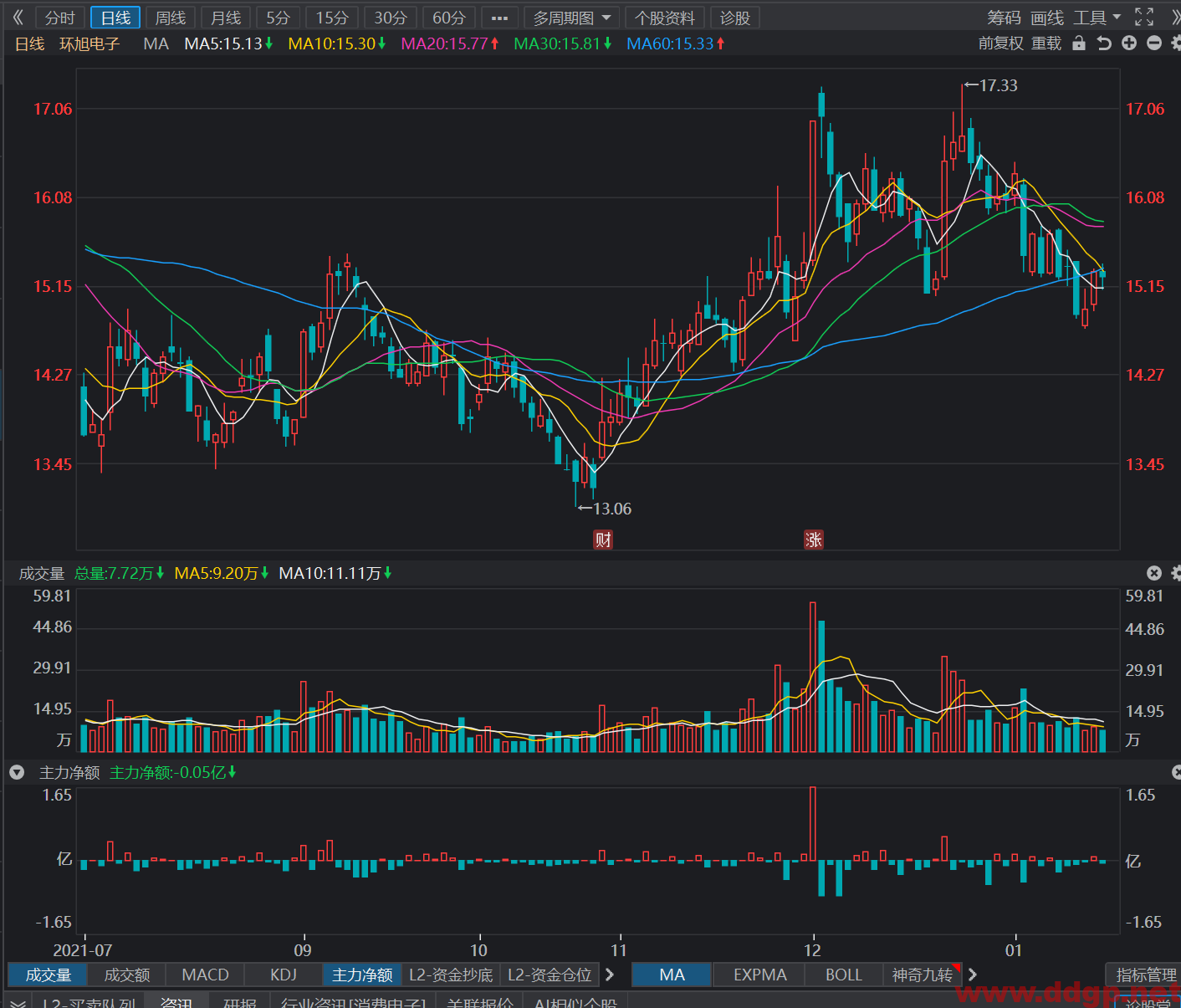Click the fullscreen expand arrows icon

click(1143, 17)
